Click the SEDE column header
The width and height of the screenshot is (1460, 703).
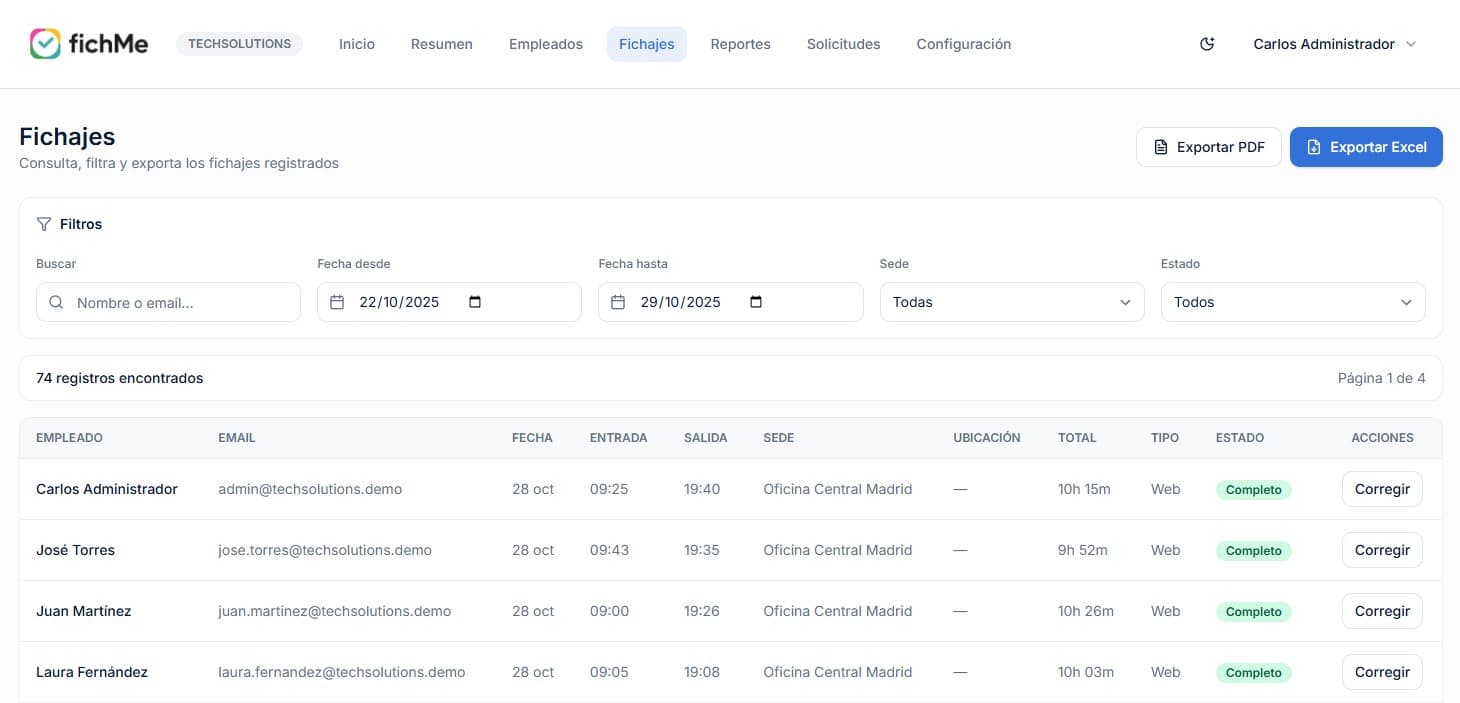(779, 438)
